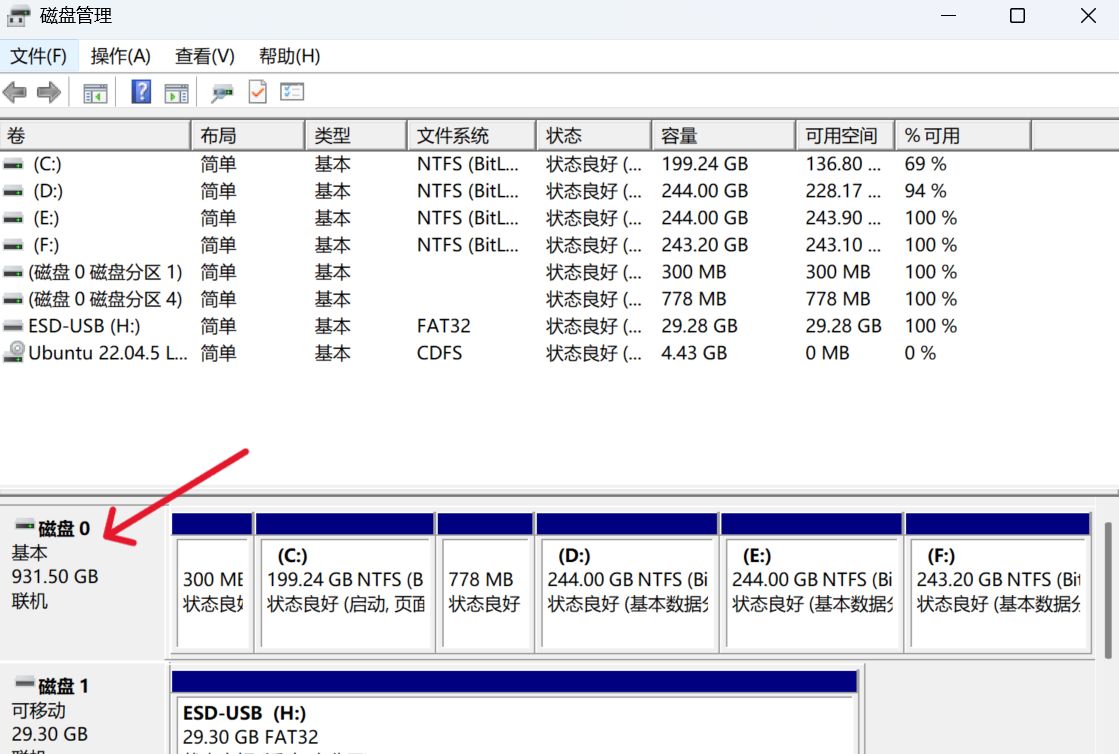The height and width of the screenshot is (754, 1119).
Task: Click the Back arrow toolbar icon
Action: click(15, 92)
